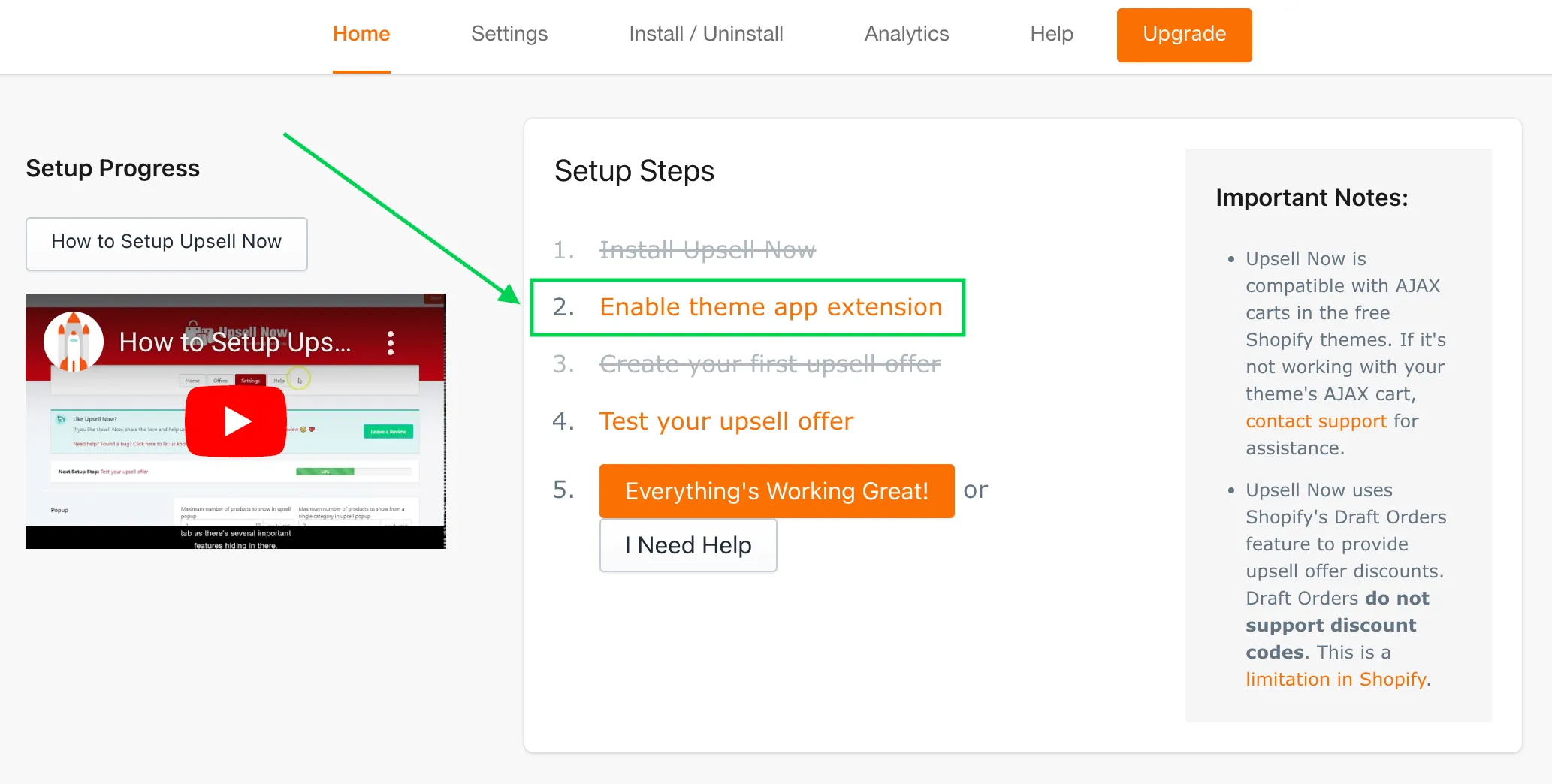Screen dimensions: 1552x784
Task: Open the video's three-dot options menu
Action: click(x=391, y=343)
